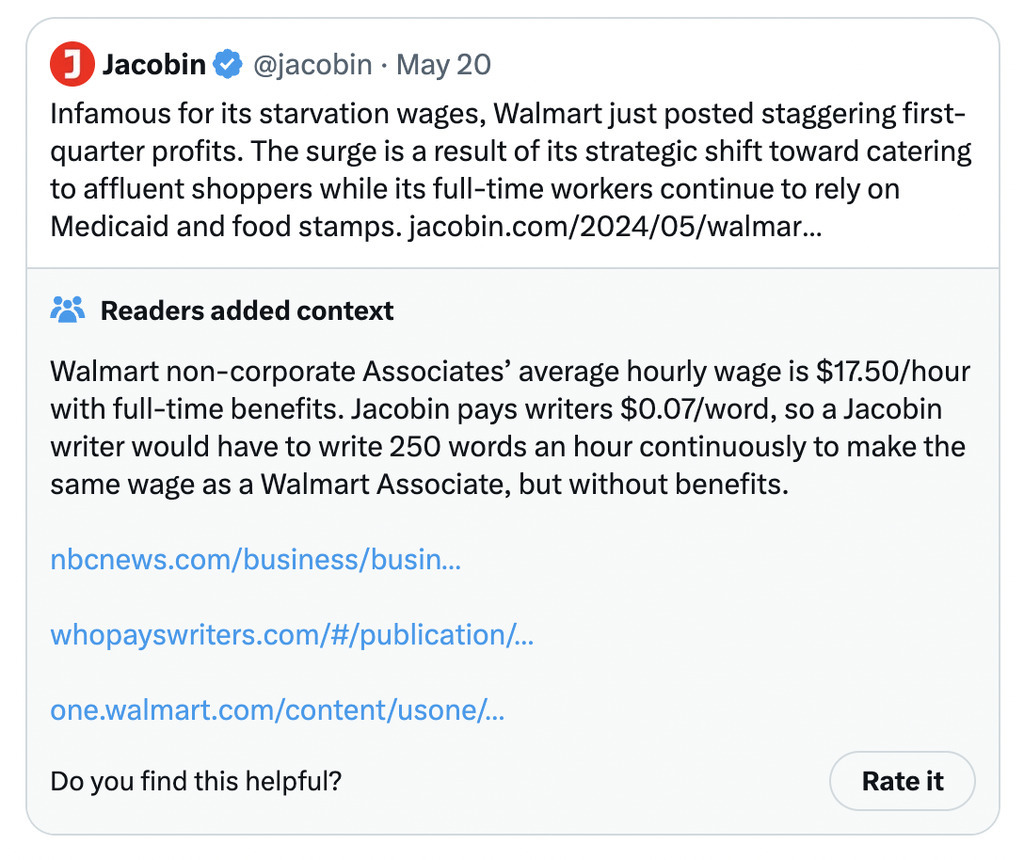Click the Readers added context people icon
This screenshot has height=860, width=1024.
[x=68, y=310]
